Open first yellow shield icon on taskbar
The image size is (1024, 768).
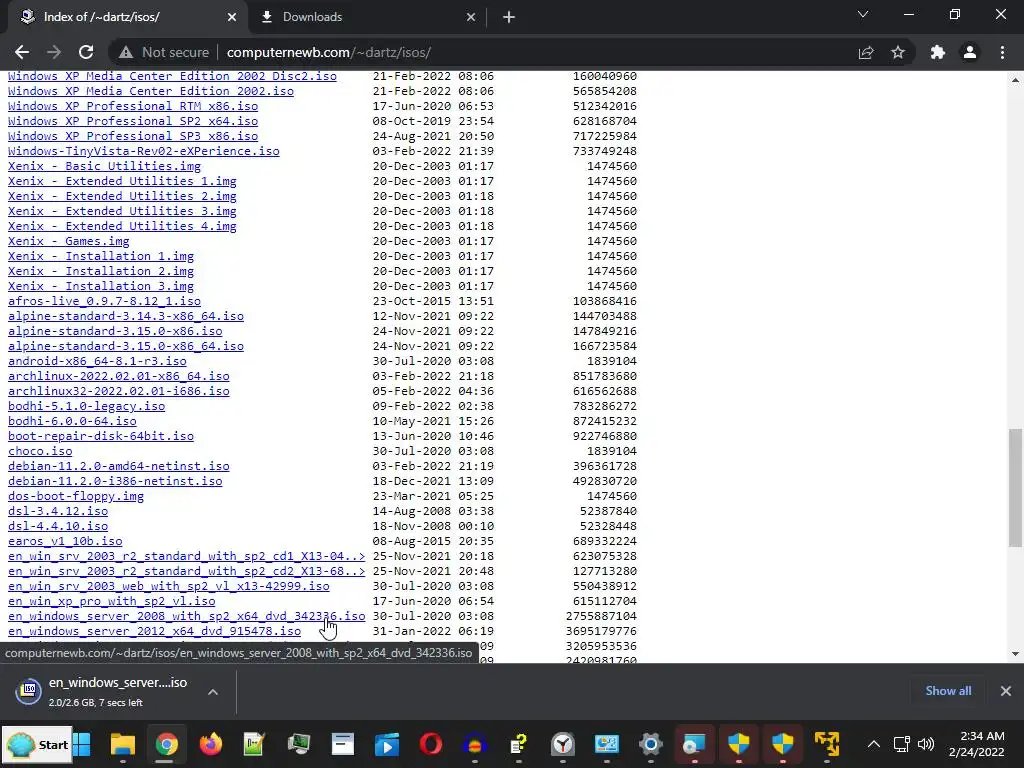[739, 744]
